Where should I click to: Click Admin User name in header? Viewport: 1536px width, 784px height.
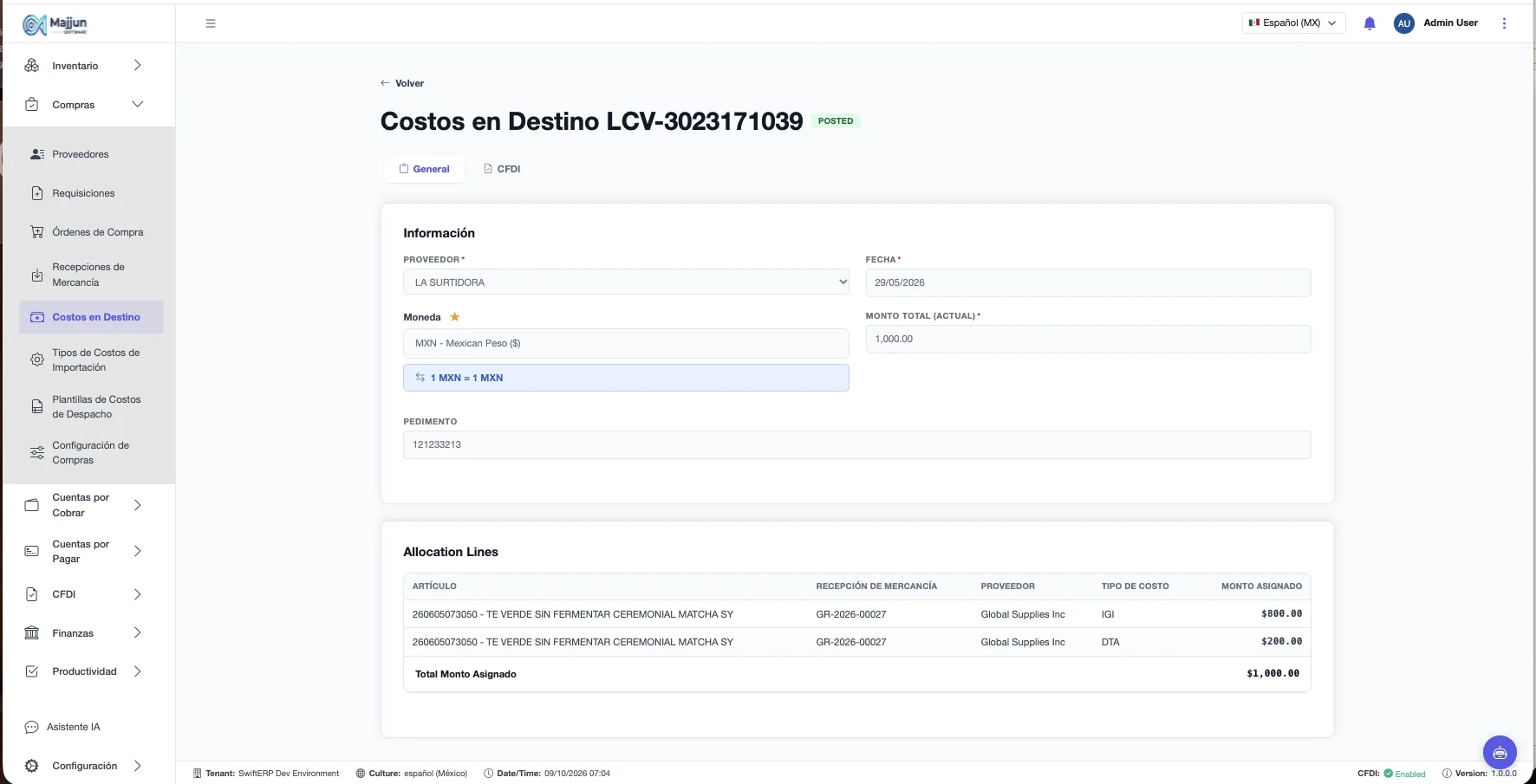click(1450, 23)
